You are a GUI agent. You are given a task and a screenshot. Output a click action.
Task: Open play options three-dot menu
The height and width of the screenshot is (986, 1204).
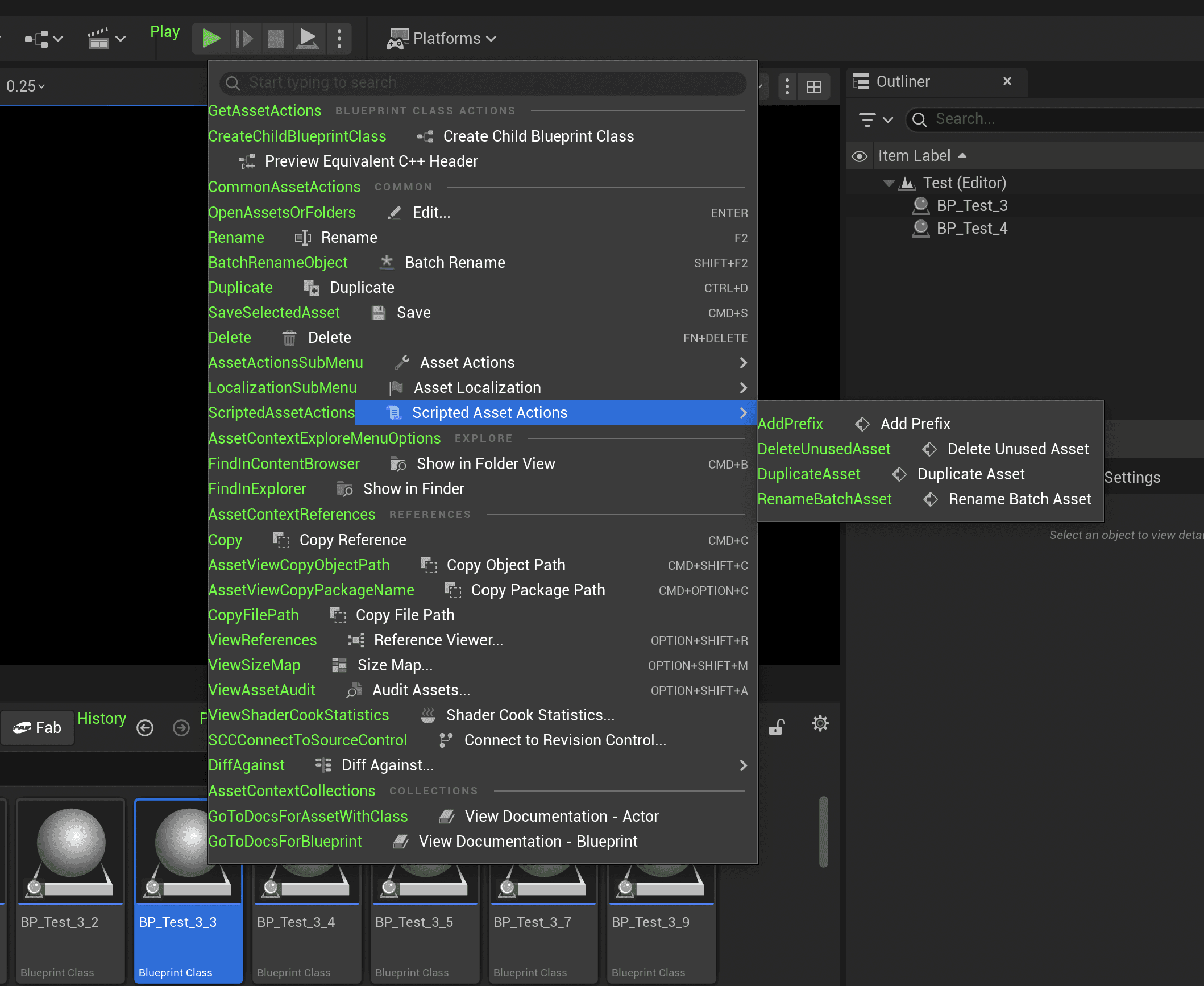coord(339,39)
